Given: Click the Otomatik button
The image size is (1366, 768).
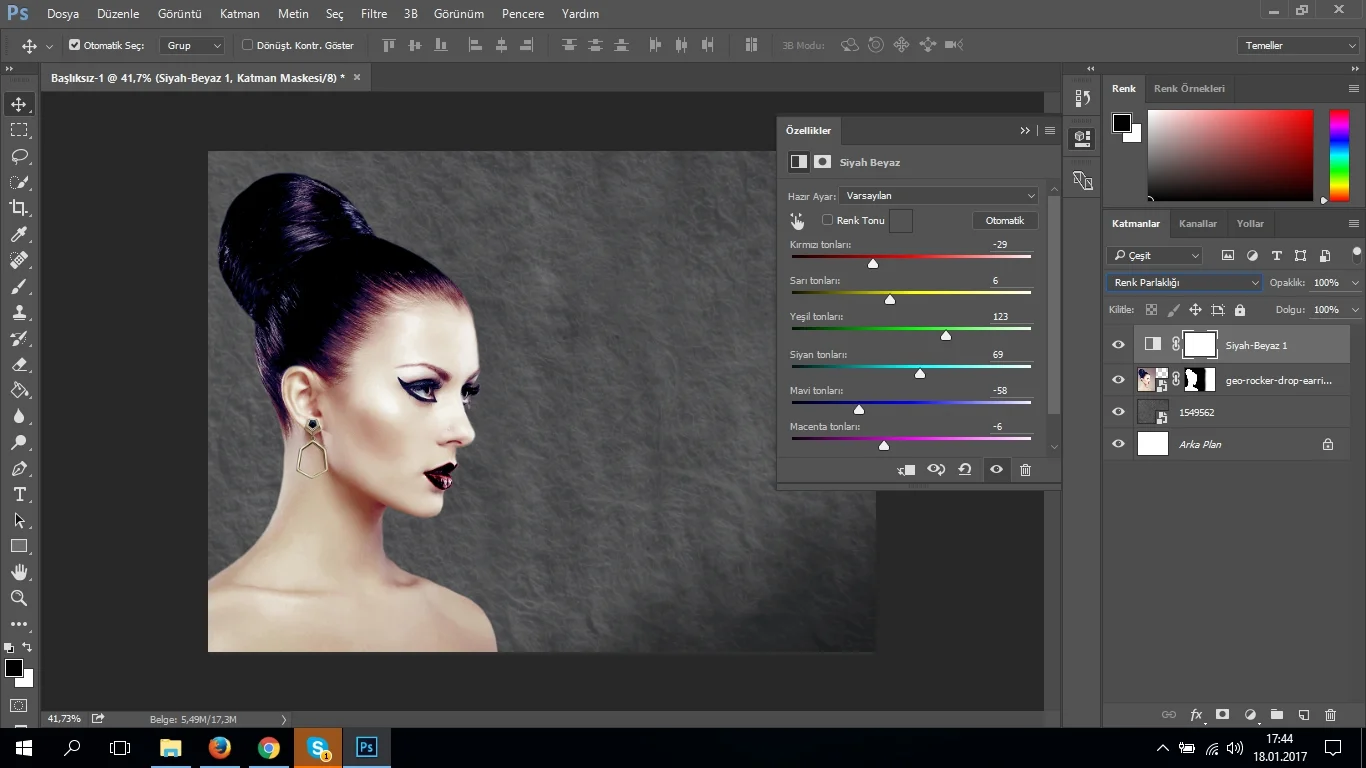Looking at the screenshot, I should (x=1005, y=221).
